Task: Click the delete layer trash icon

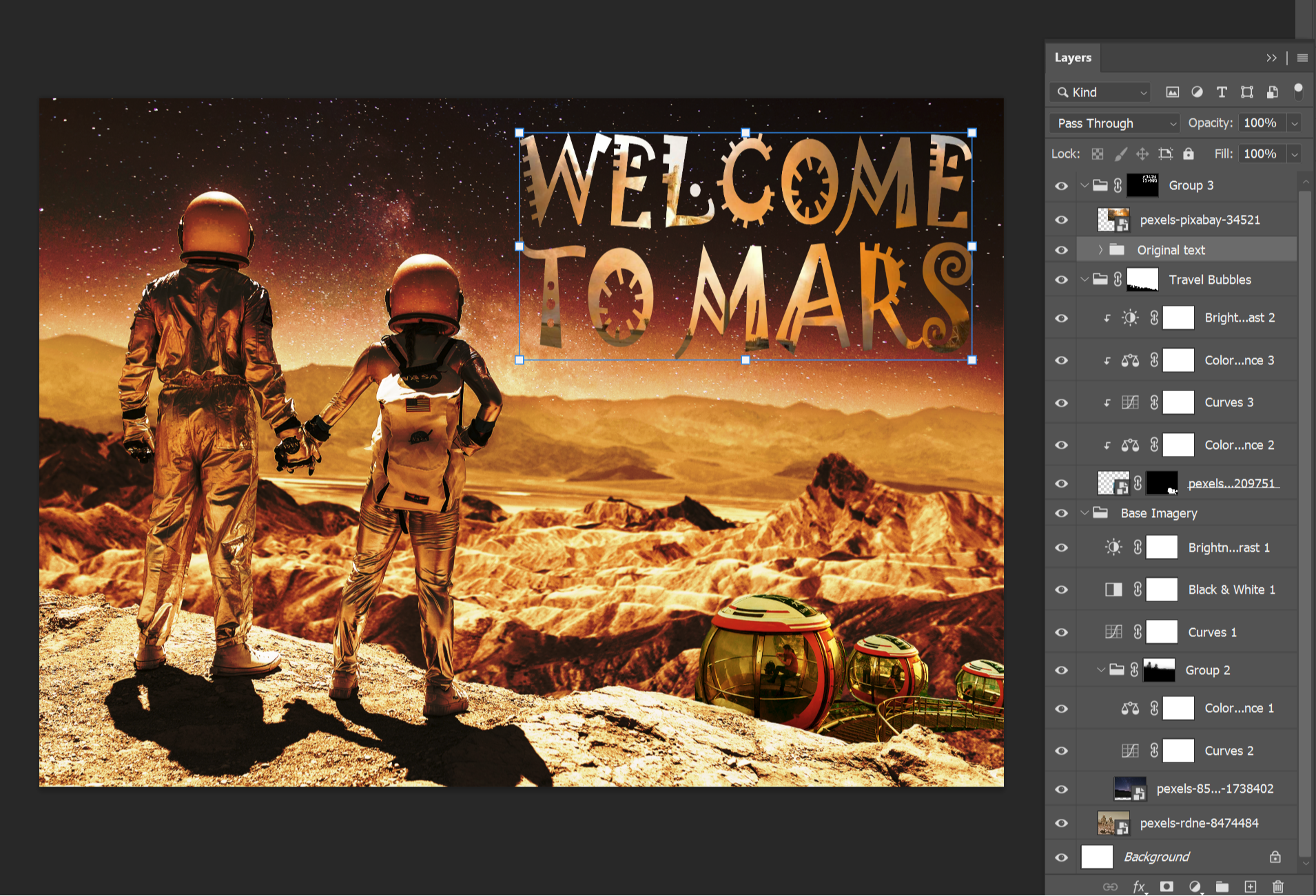Action: 1278,886
